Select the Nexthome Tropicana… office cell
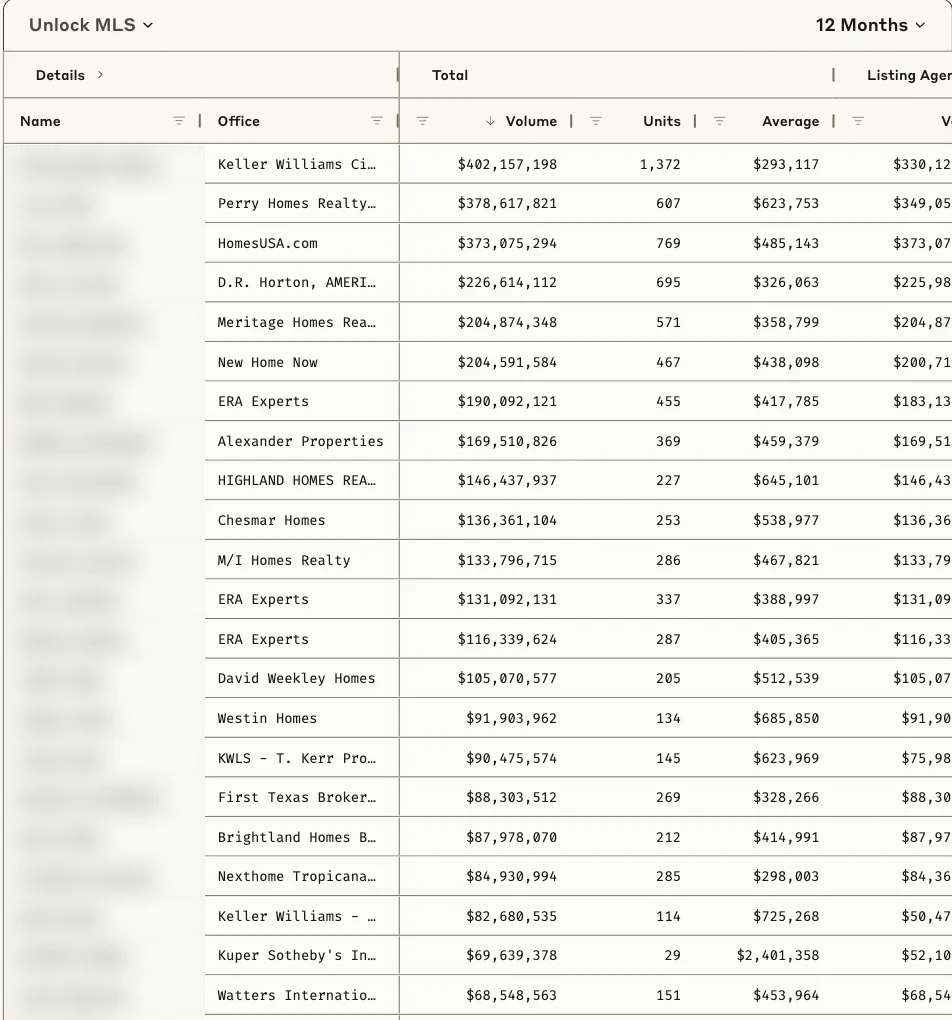Image resolution: width=952 pixels, height=1020 pixels. 302,876
